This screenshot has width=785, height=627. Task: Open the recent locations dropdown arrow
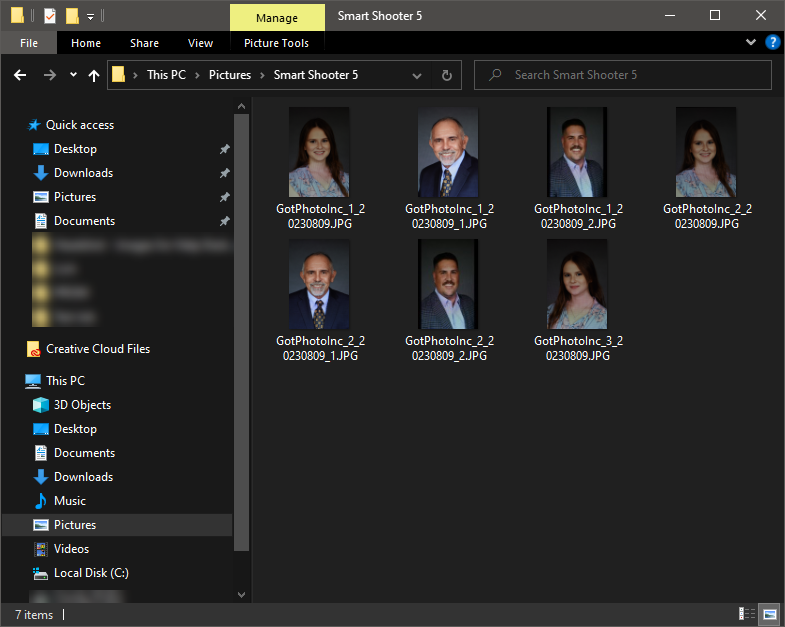click(74, 75)
